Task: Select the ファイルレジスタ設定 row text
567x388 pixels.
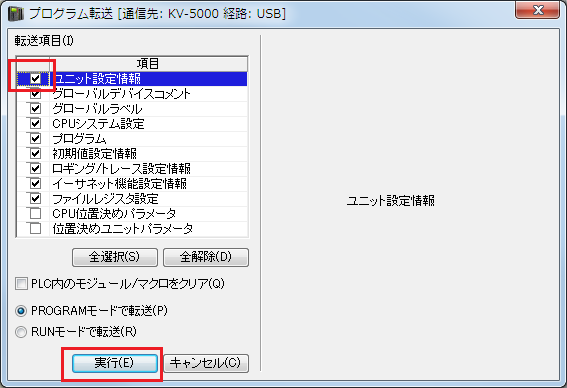Action: click(x=105, y=199)
